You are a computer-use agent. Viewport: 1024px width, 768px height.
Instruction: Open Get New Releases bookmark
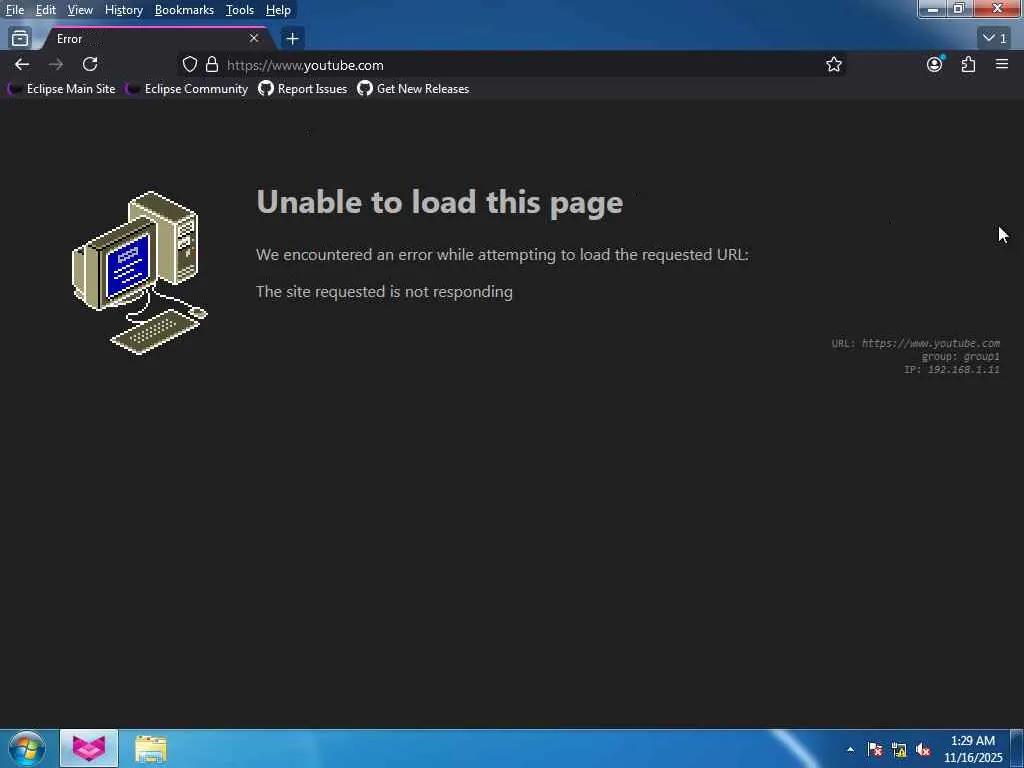[413, 89]
